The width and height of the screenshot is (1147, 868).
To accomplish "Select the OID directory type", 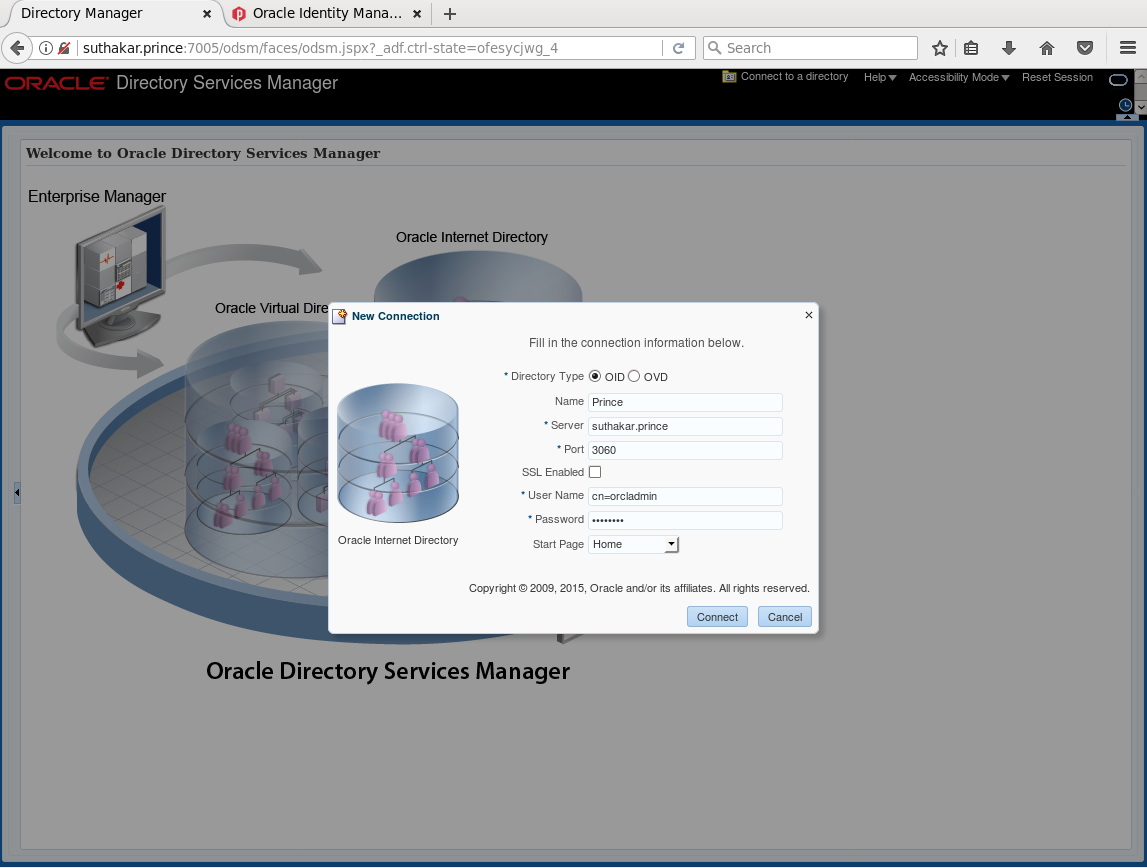I will tap(597, 377).
